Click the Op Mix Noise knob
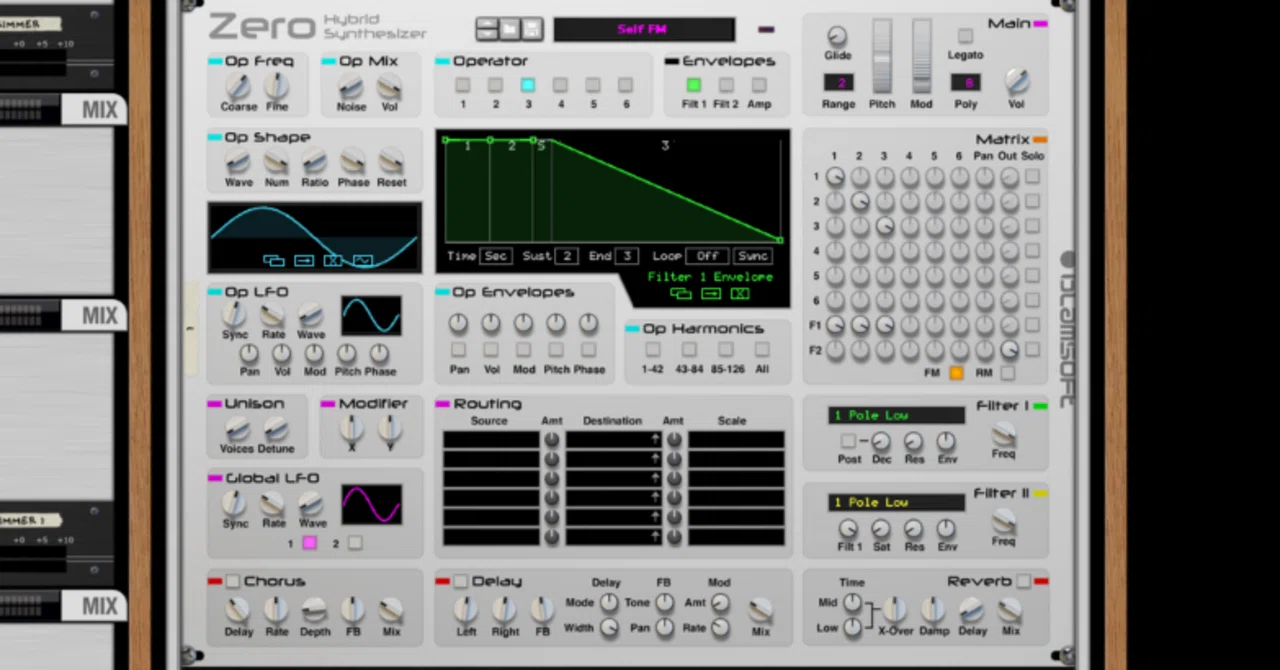1280x670 pixels. tap(351, 87)
